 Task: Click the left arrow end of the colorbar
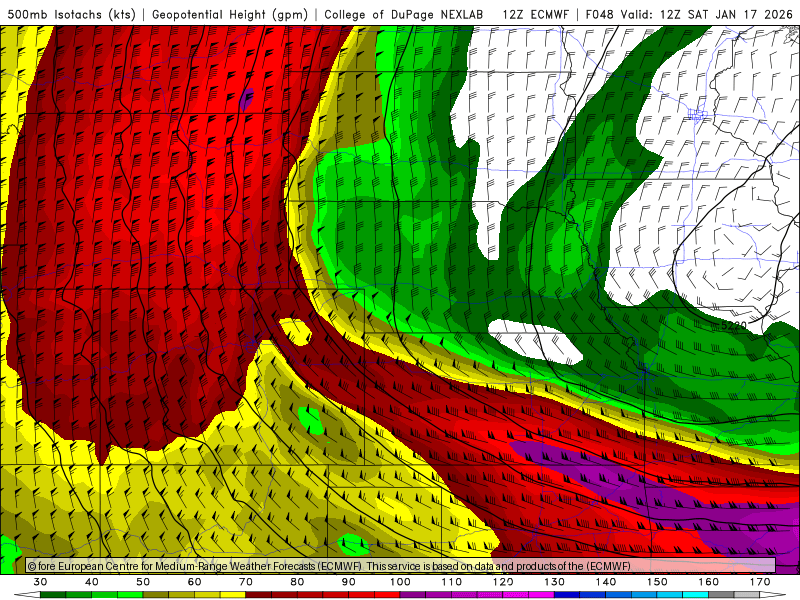[27, 595]
